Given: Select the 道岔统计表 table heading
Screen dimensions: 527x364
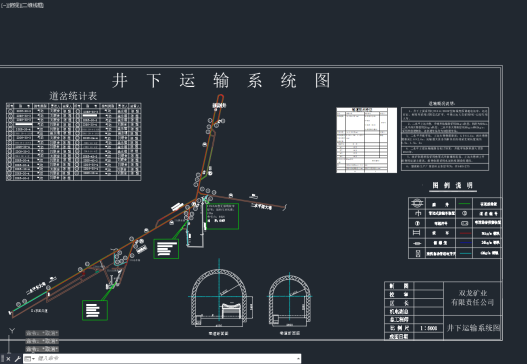Looking at the screenshot, I should (73, 96).
